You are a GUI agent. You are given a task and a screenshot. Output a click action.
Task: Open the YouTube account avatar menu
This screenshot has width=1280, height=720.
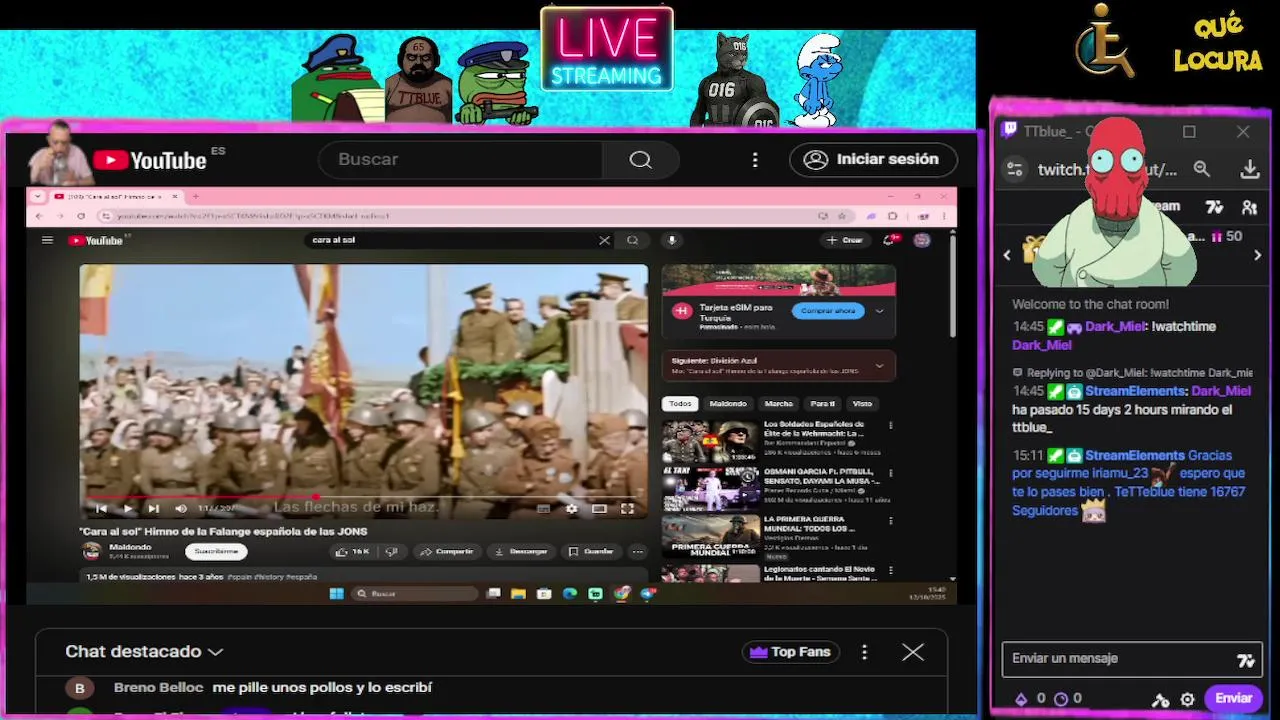(922, 240)
